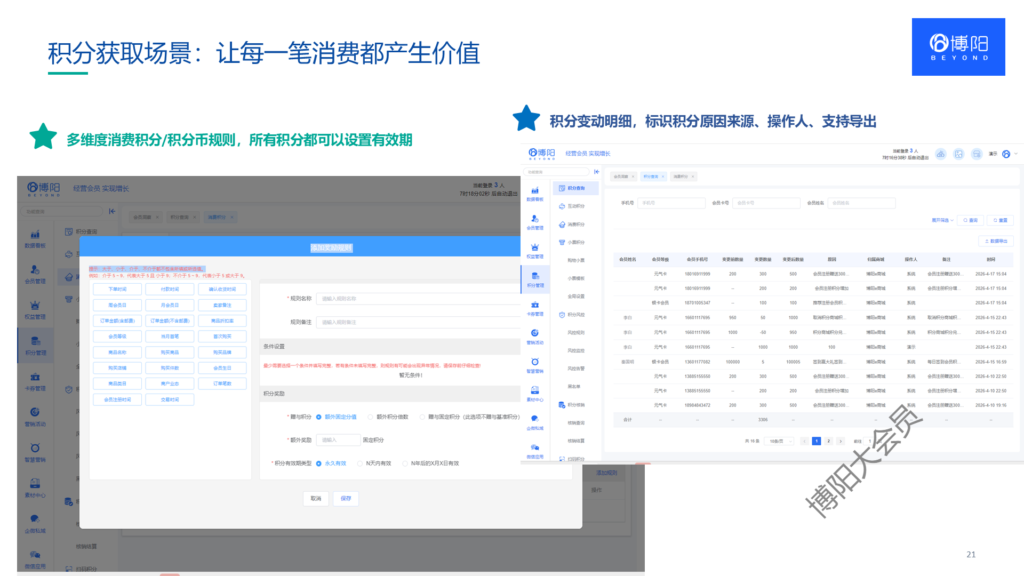Select 额外固定分值 radio option

click(319, 417)
